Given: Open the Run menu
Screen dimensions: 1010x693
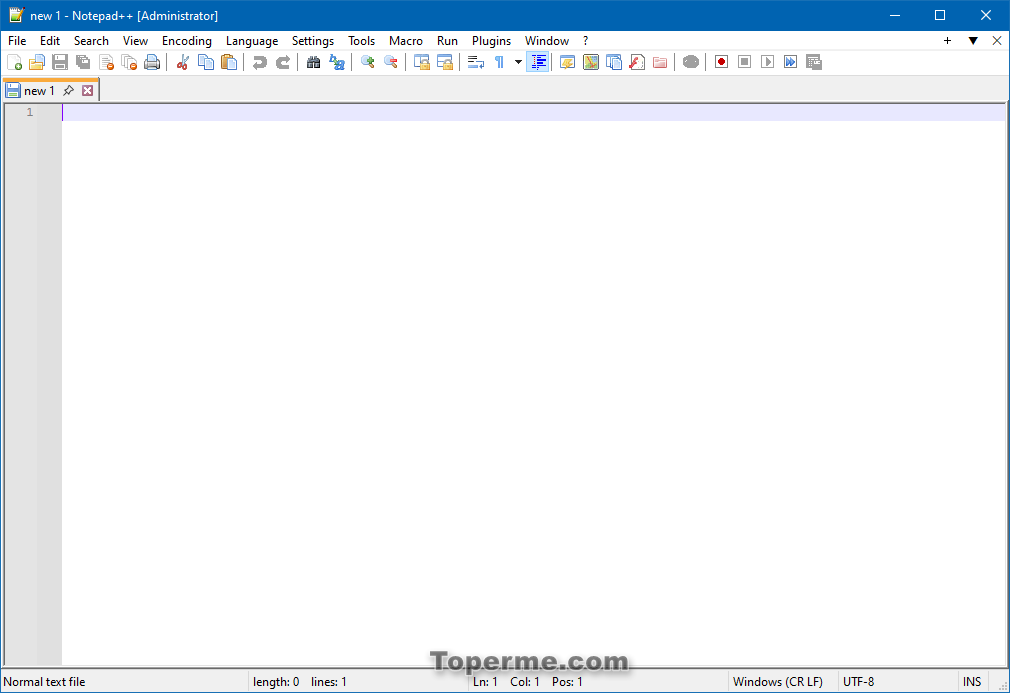Looking at the screenshot, I should (447, 41).
